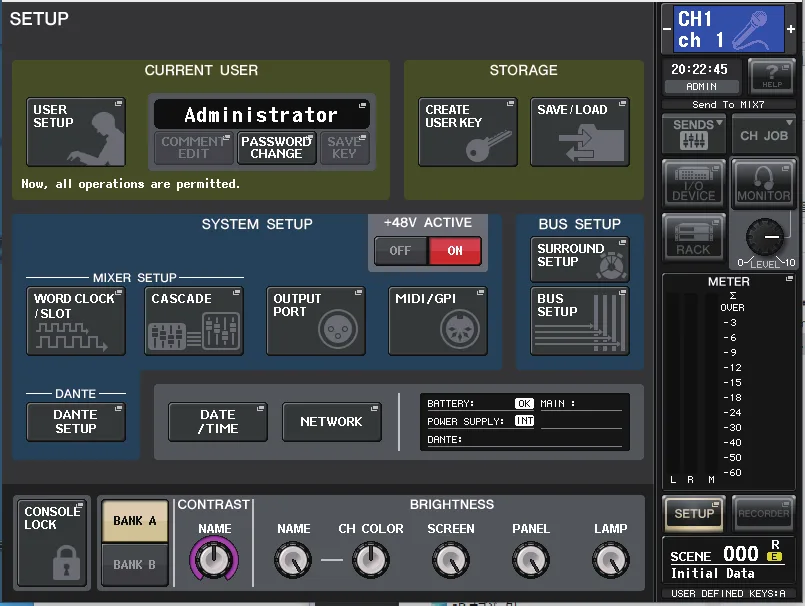Turn +48V Active master OFF

point(400,251)
